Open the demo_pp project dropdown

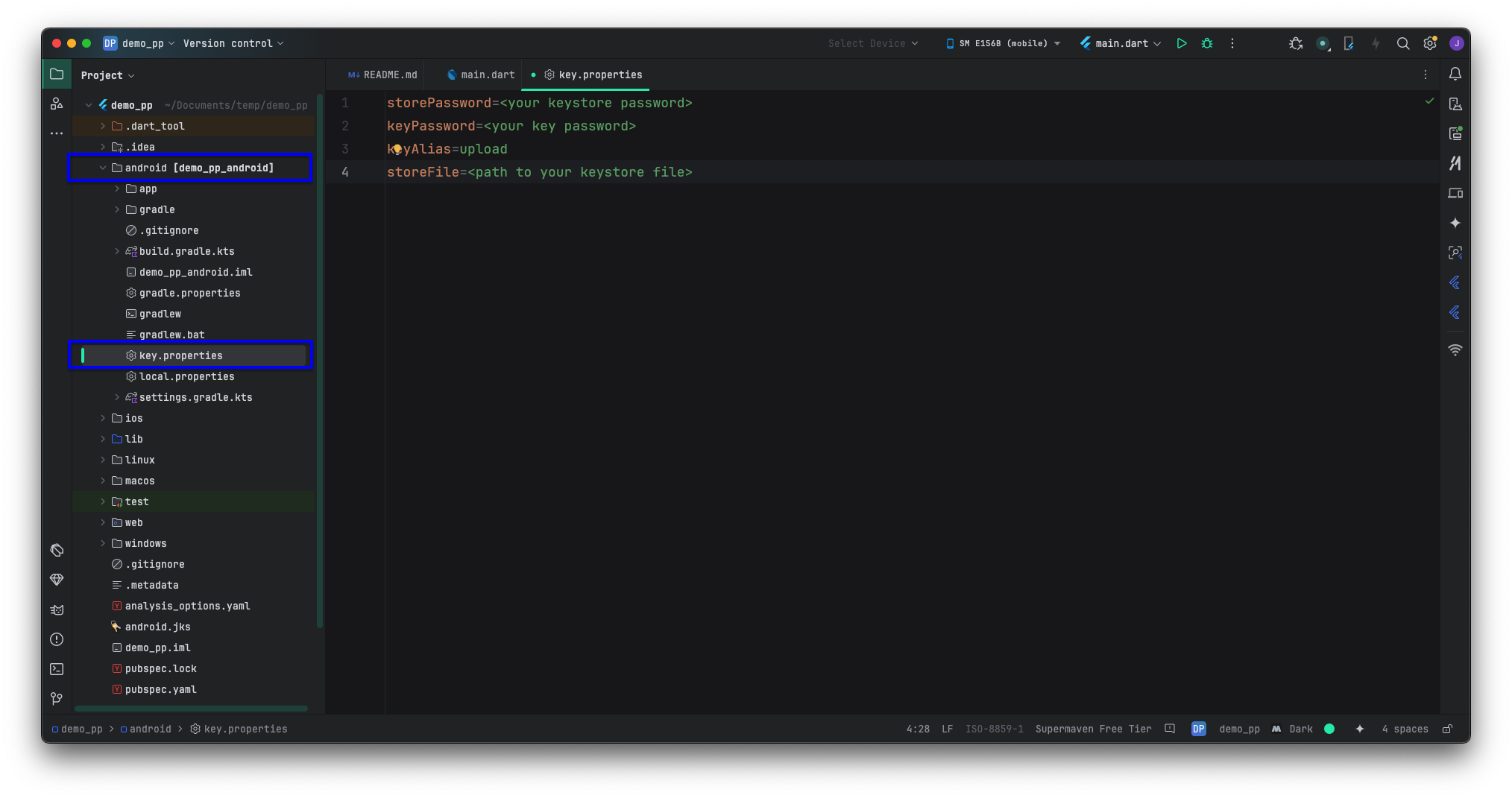pos(139,43)
